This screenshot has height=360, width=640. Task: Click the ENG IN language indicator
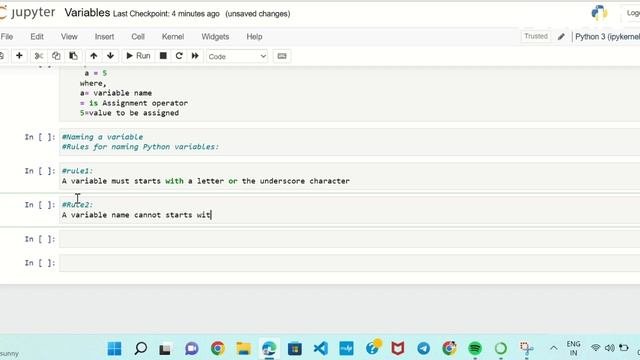[x=573, y=348]
